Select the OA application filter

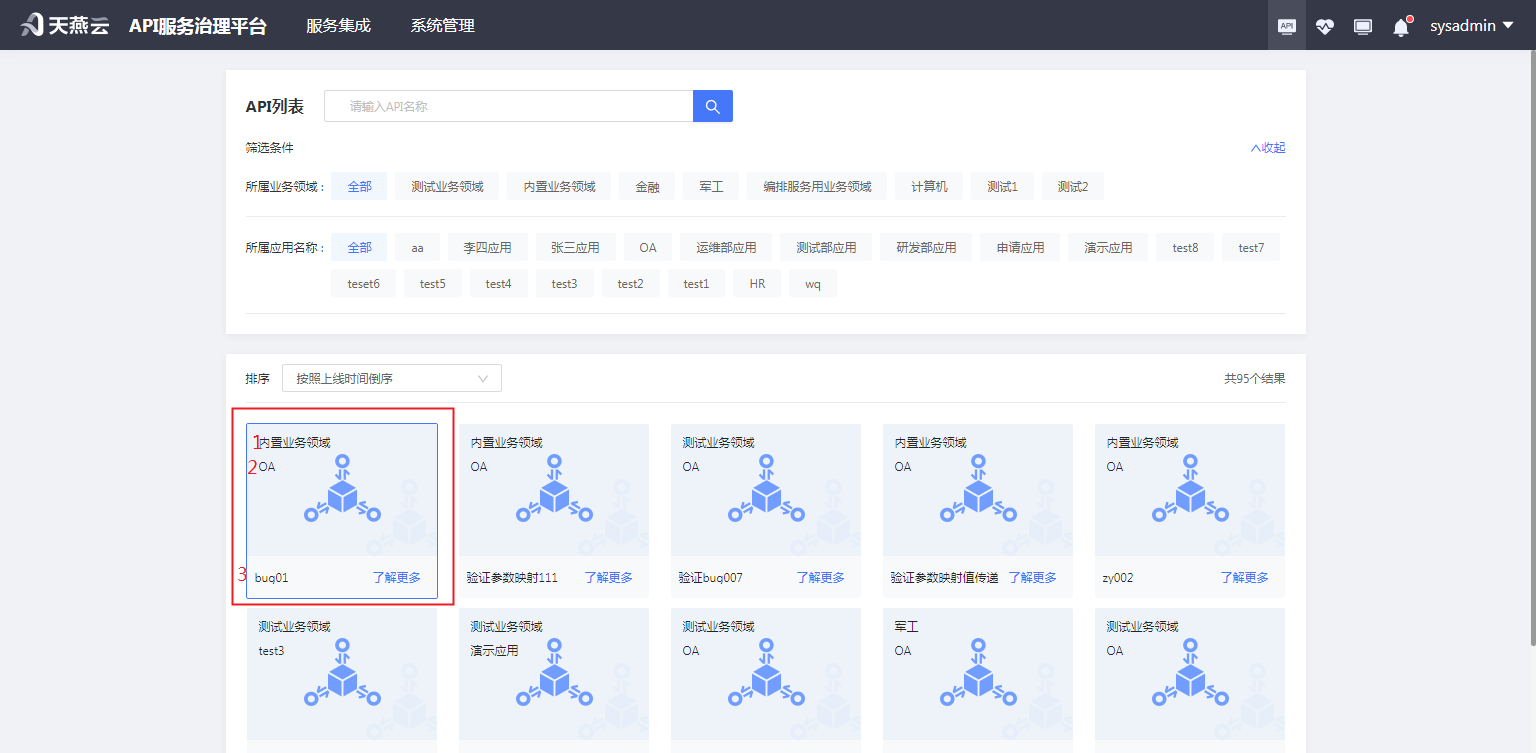point(647,246)
